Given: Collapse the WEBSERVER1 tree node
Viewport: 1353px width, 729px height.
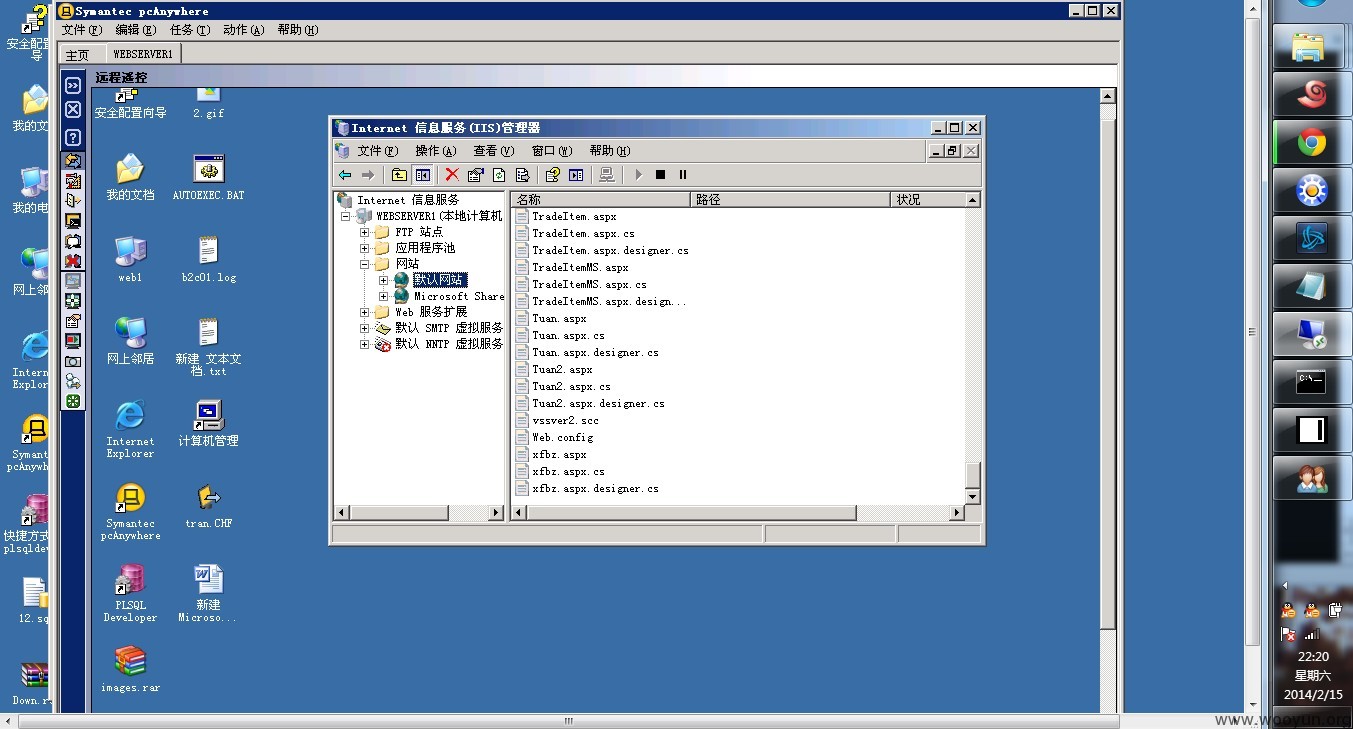Looking at the screenshot, I should (x=345, y=216).
